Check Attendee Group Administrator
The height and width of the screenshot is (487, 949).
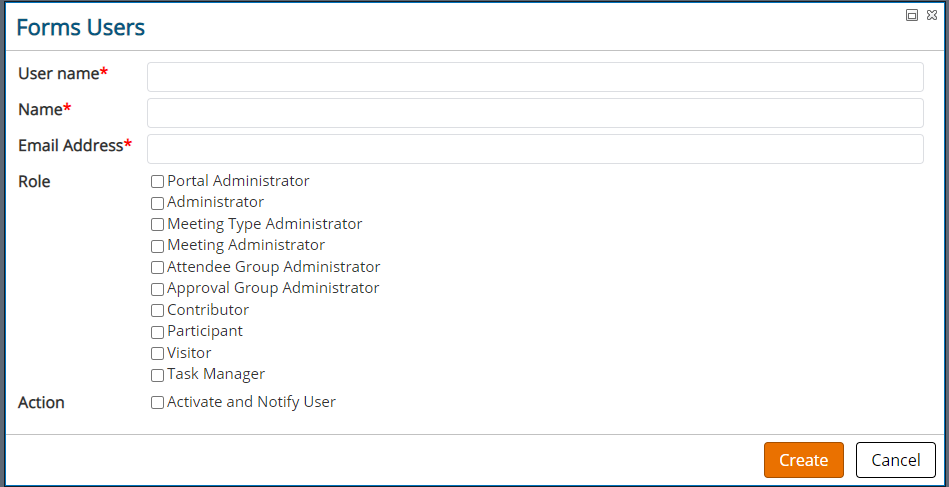157,267
